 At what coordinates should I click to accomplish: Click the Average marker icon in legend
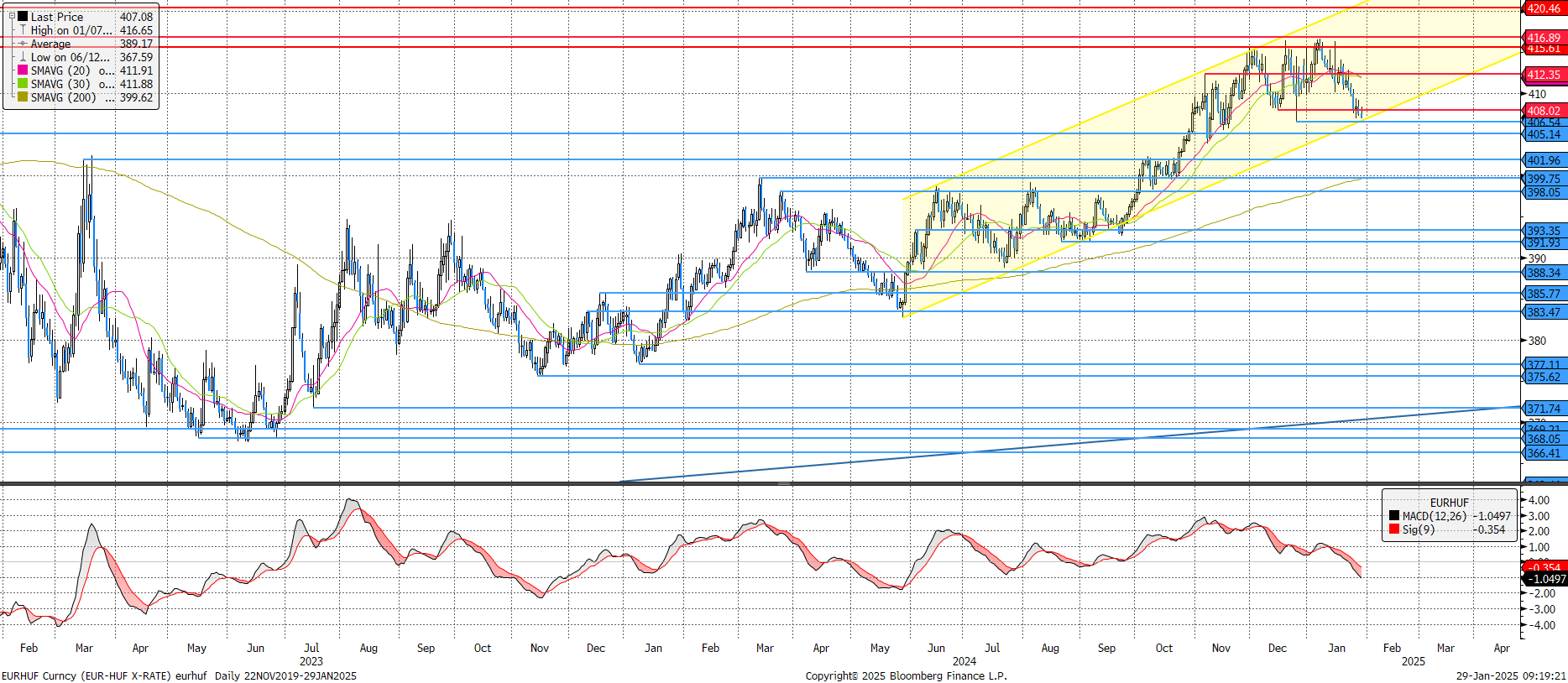tap(23, 44)
